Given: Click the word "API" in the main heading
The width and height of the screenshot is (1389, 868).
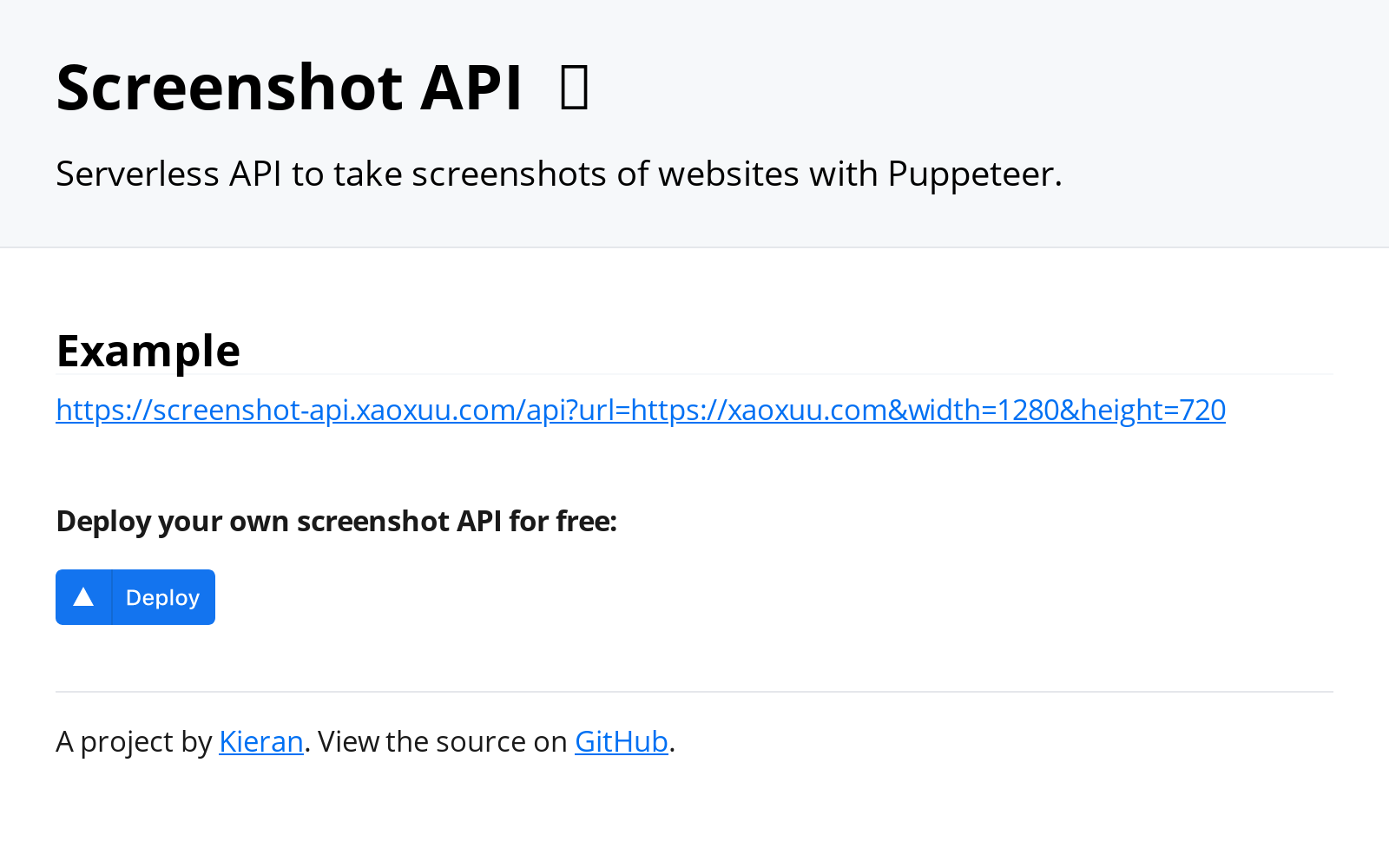Looking at the screenshot, I should click(471, 88).
